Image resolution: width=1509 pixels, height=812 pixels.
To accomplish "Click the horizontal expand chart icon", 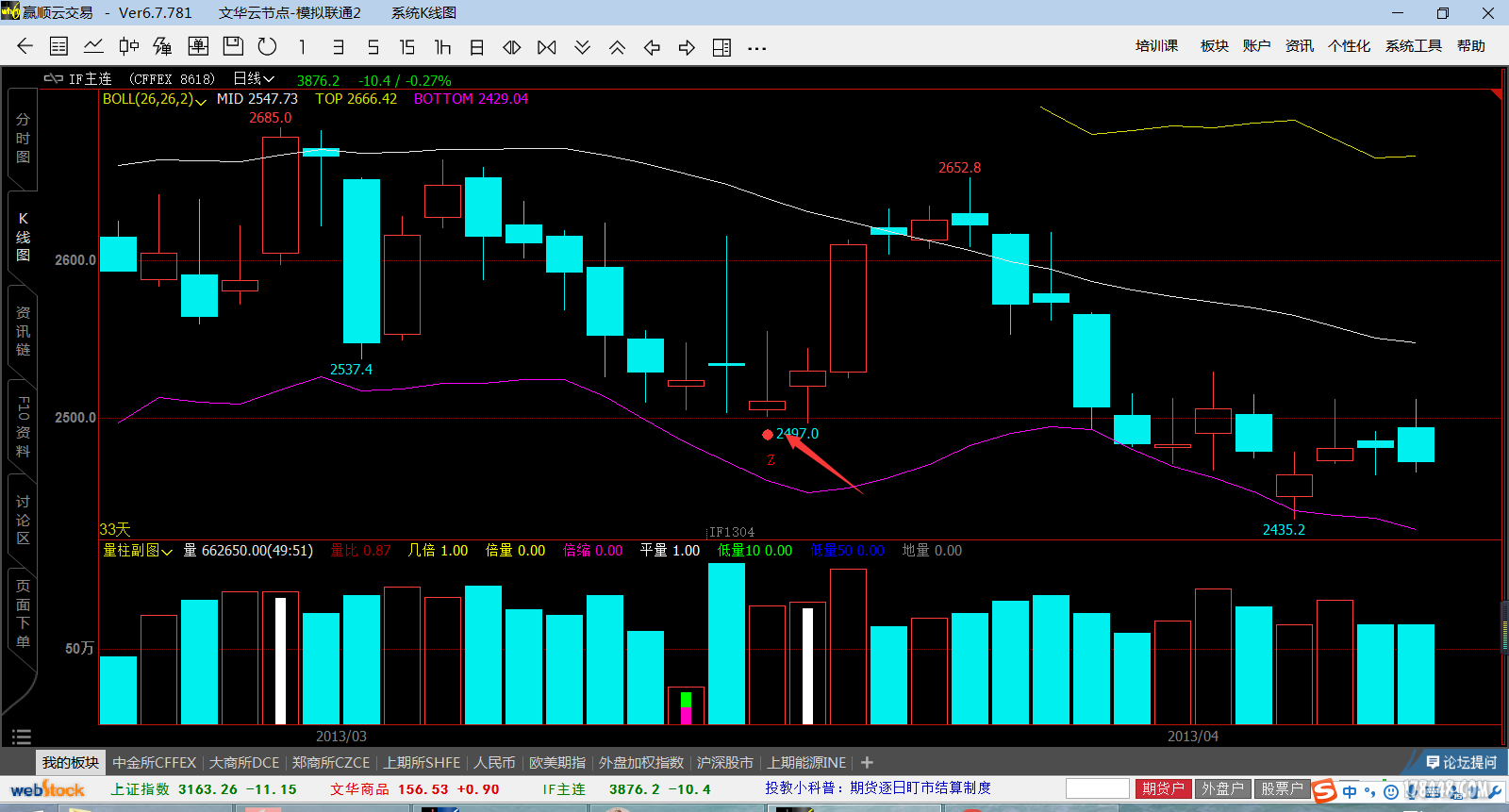I will click(512, 47).
